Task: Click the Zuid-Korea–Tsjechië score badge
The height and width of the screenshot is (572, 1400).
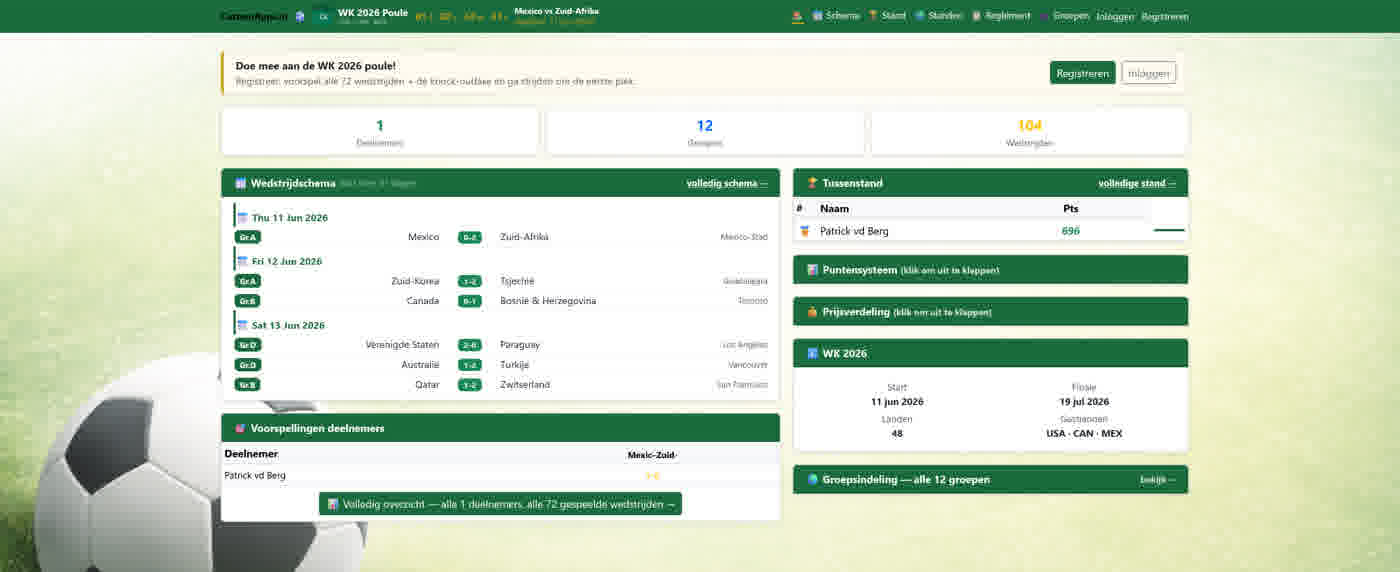Action: tap(470, 281)
